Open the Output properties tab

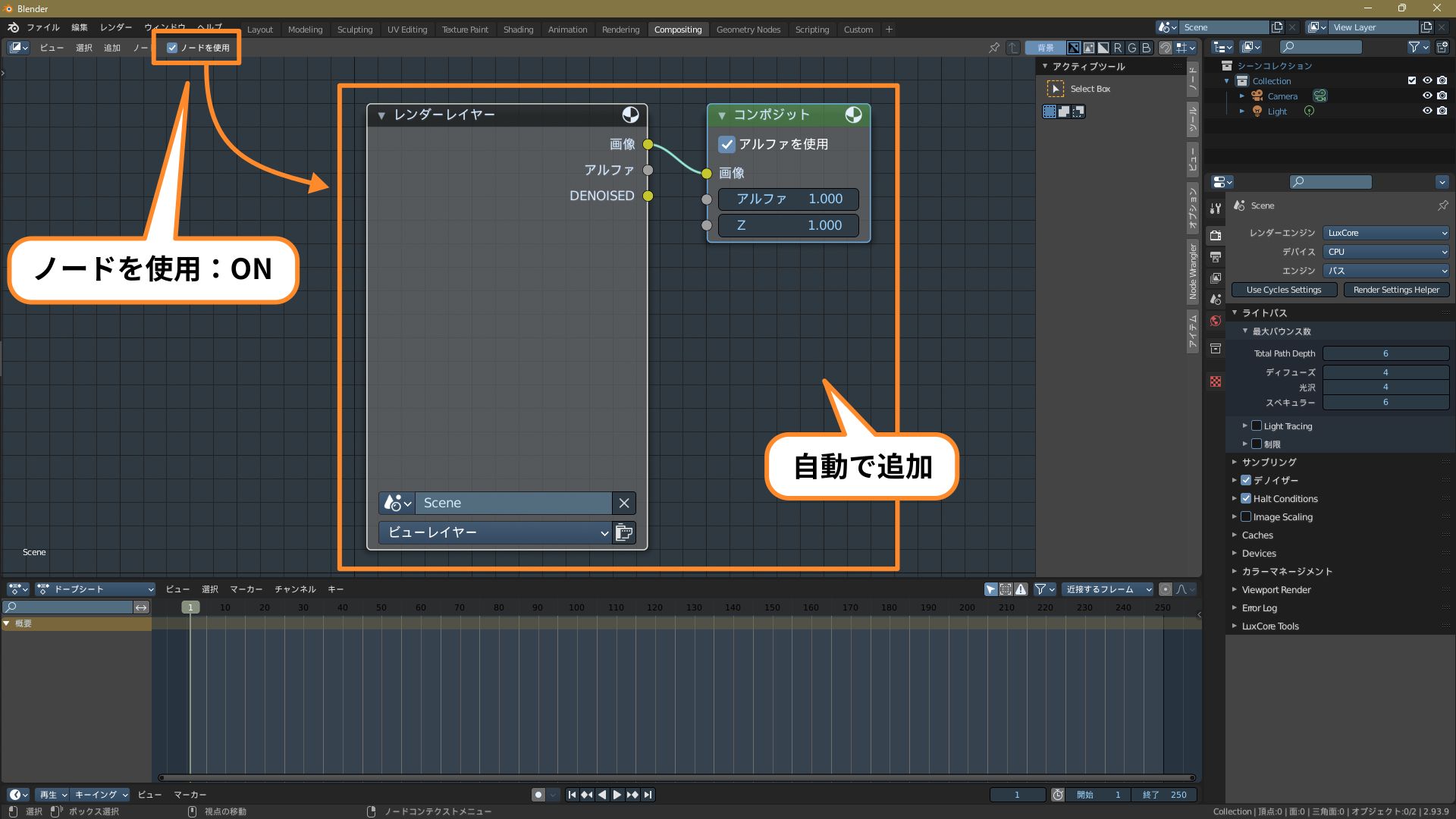[x=1216, y=257]
